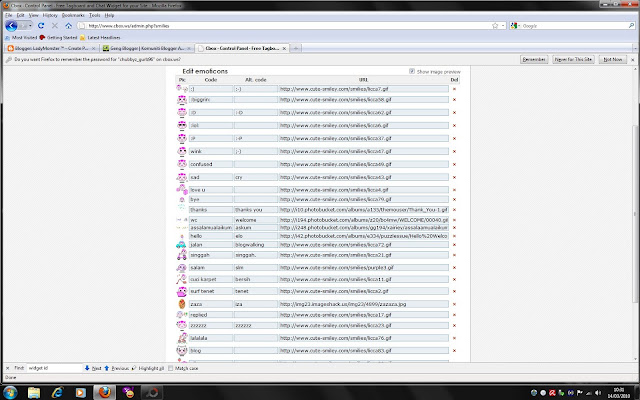Open the Getting Started bookmark
The height and width of the screenshot is (400, 640).
point(58,38)
